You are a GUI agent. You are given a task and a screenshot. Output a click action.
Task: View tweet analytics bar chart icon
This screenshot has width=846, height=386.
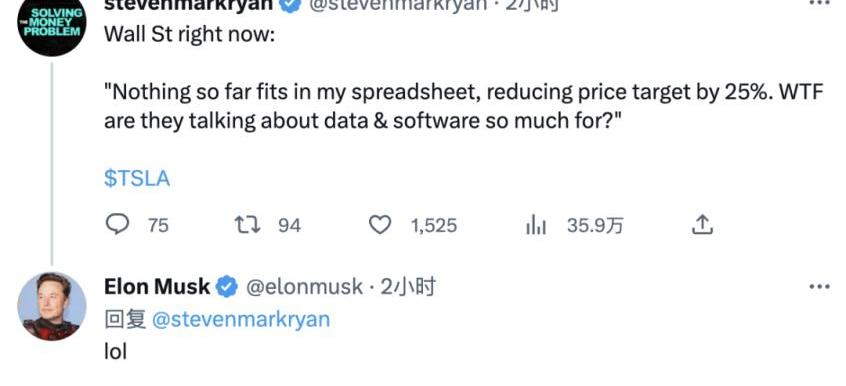(536, 225)
